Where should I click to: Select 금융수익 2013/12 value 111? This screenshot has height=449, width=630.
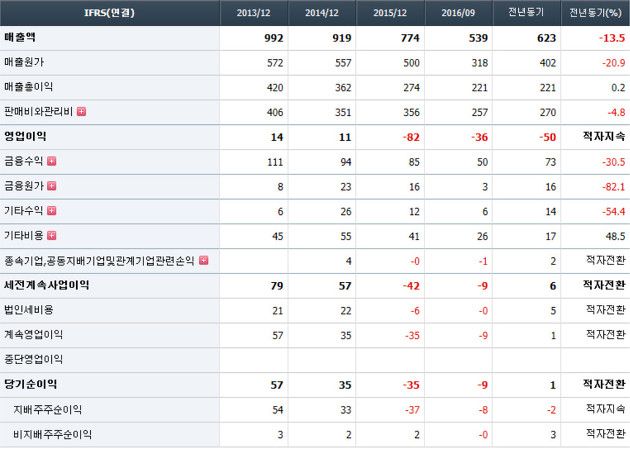tap(275, 162)
